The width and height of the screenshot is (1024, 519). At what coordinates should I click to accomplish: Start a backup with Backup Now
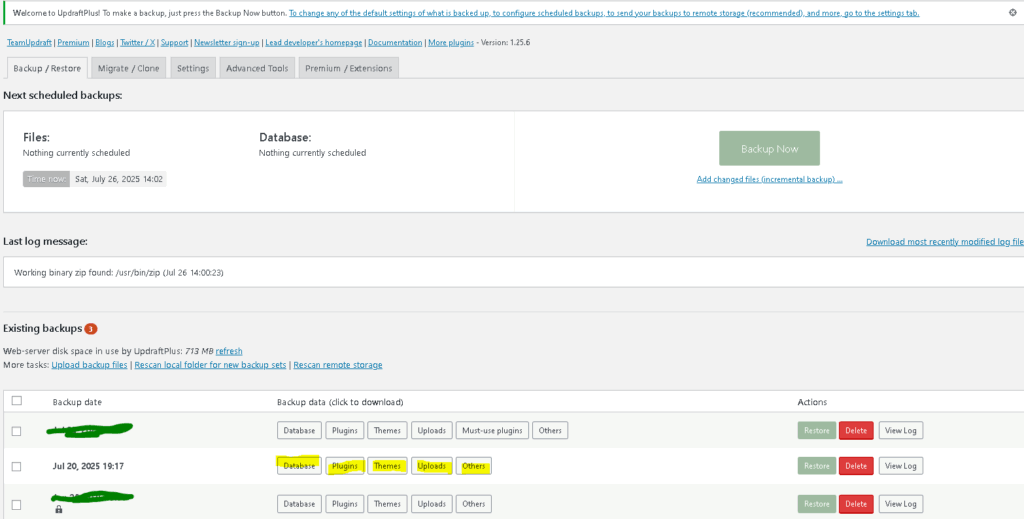[769, 148]
